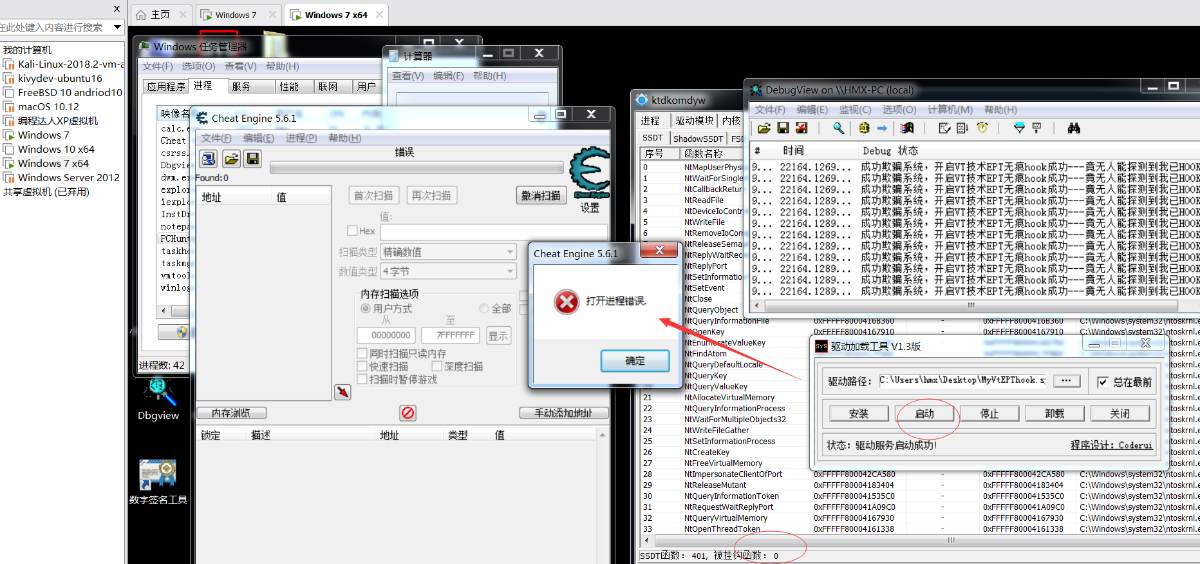Open DebugView 文件(F) menu

click(x=769, y=109)
